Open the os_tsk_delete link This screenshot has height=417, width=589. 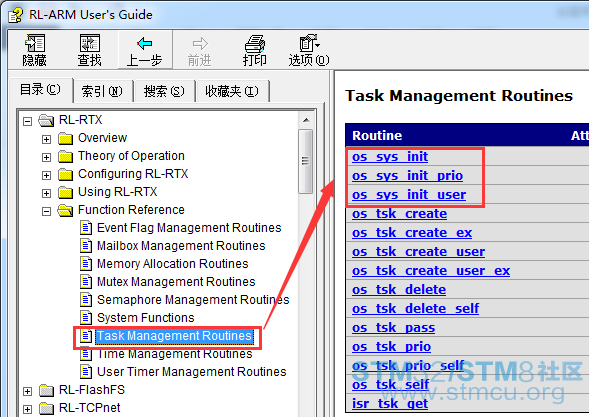pos(399,290)
